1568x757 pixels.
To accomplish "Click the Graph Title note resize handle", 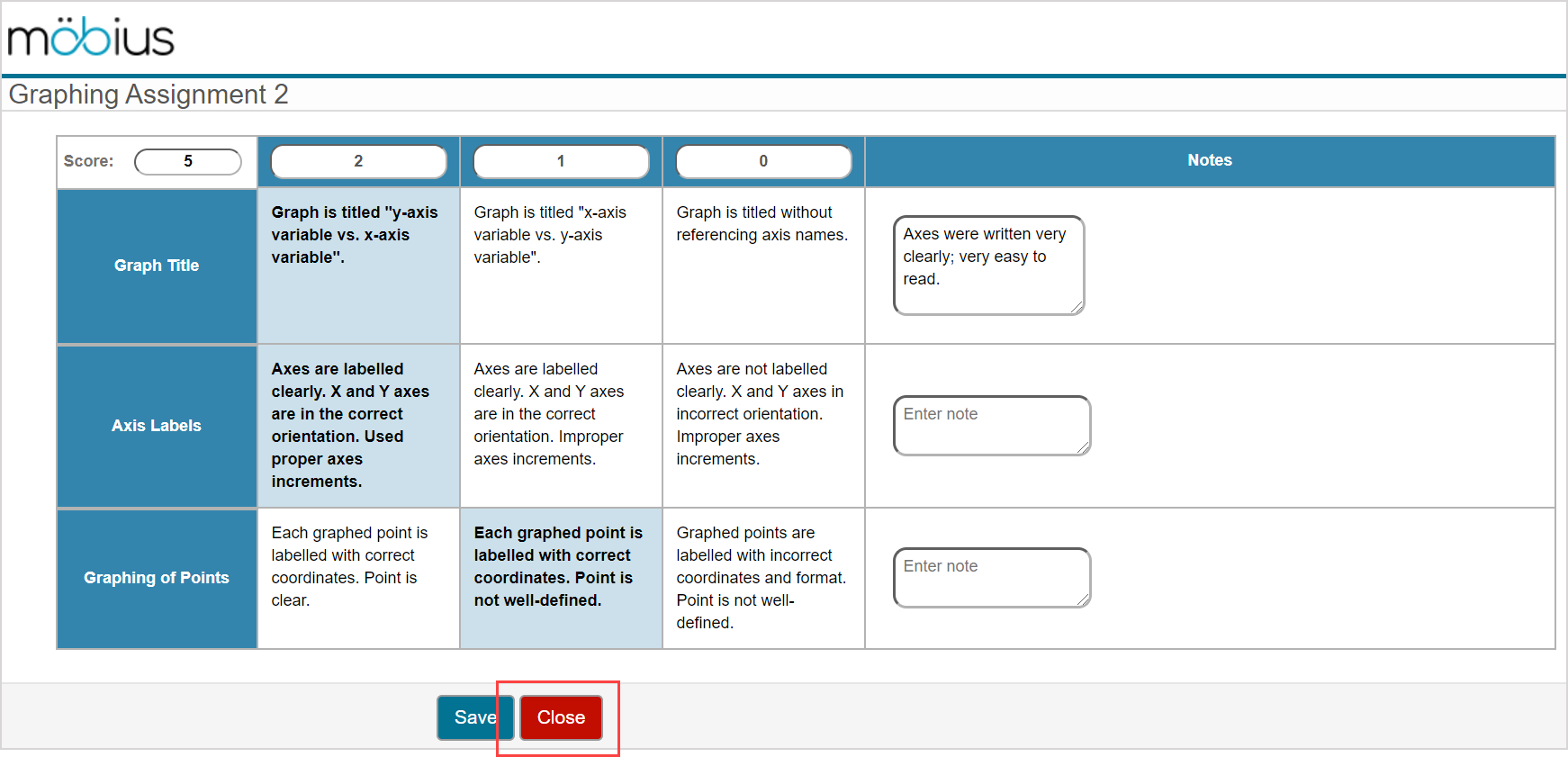I will pos(1077,308).
